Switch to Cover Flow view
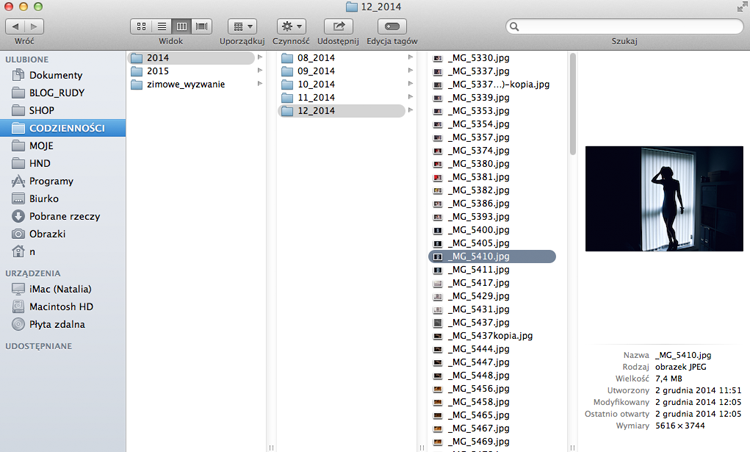 [202, 26]
